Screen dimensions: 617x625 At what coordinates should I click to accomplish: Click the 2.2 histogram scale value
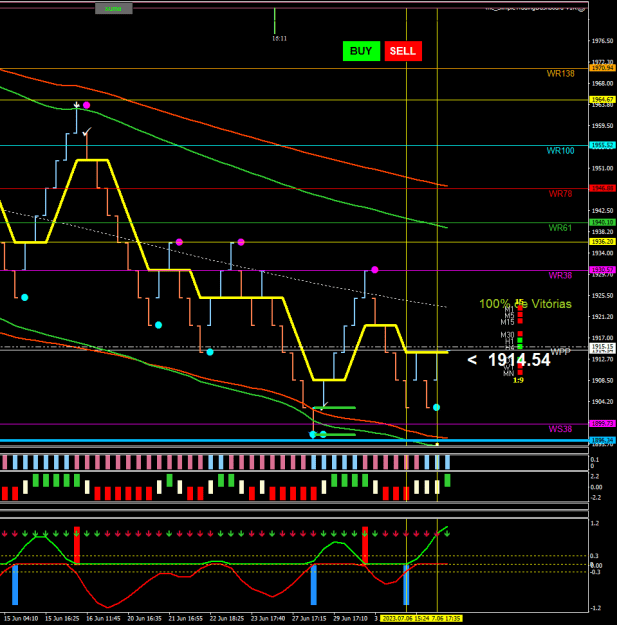click(594, 476)
